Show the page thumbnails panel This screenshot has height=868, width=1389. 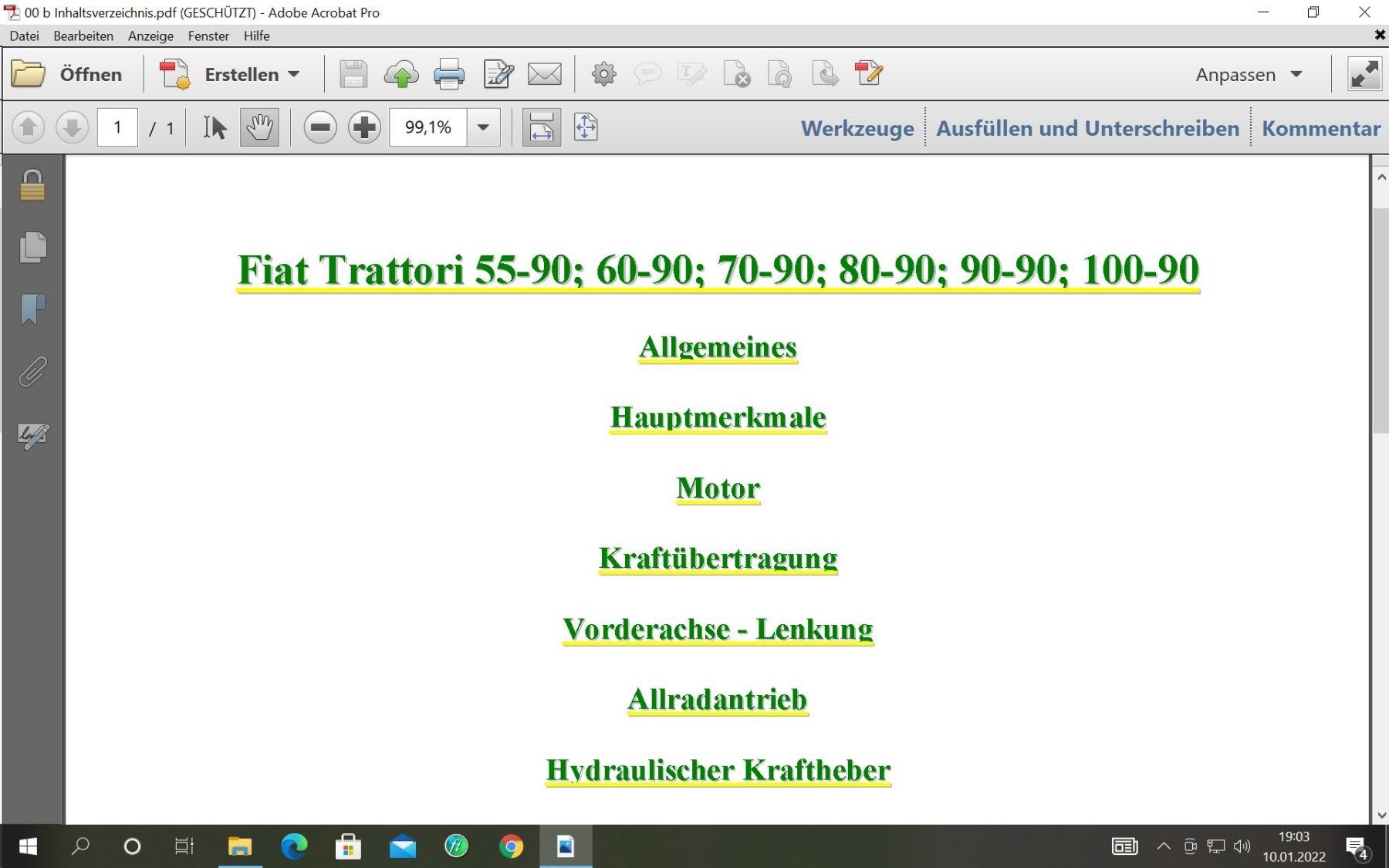pos(32,248)
